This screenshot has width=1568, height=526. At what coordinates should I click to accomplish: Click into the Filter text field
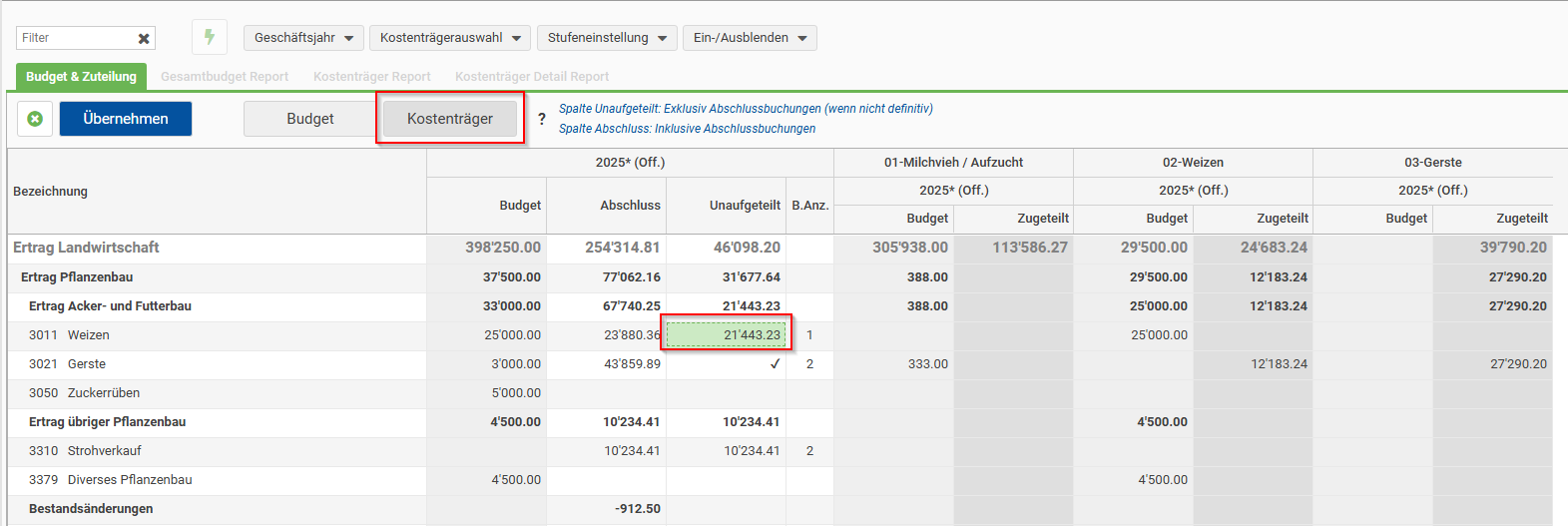pos(75,38)
